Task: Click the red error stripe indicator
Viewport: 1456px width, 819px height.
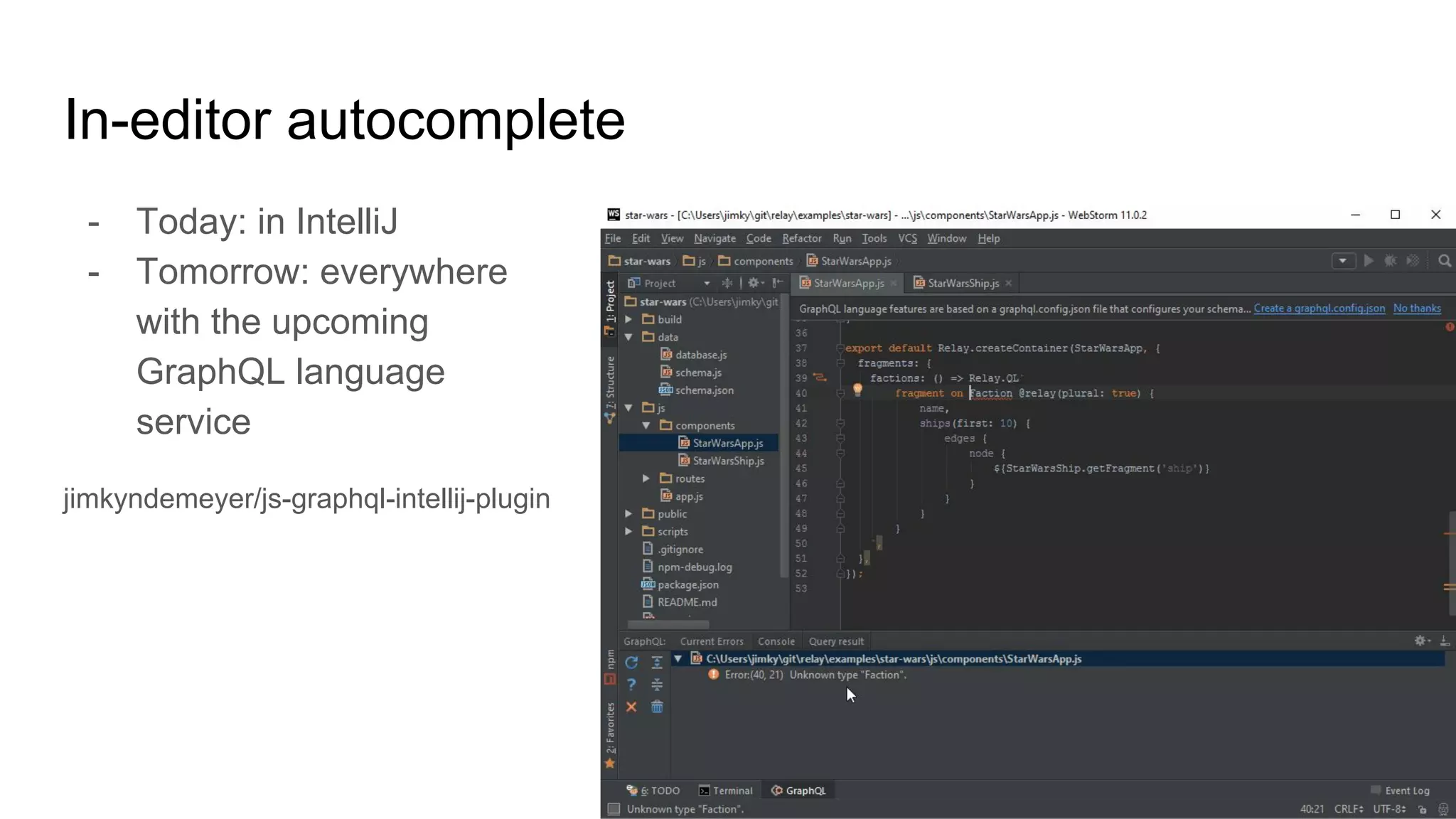Action: (x=1449, y=327)
